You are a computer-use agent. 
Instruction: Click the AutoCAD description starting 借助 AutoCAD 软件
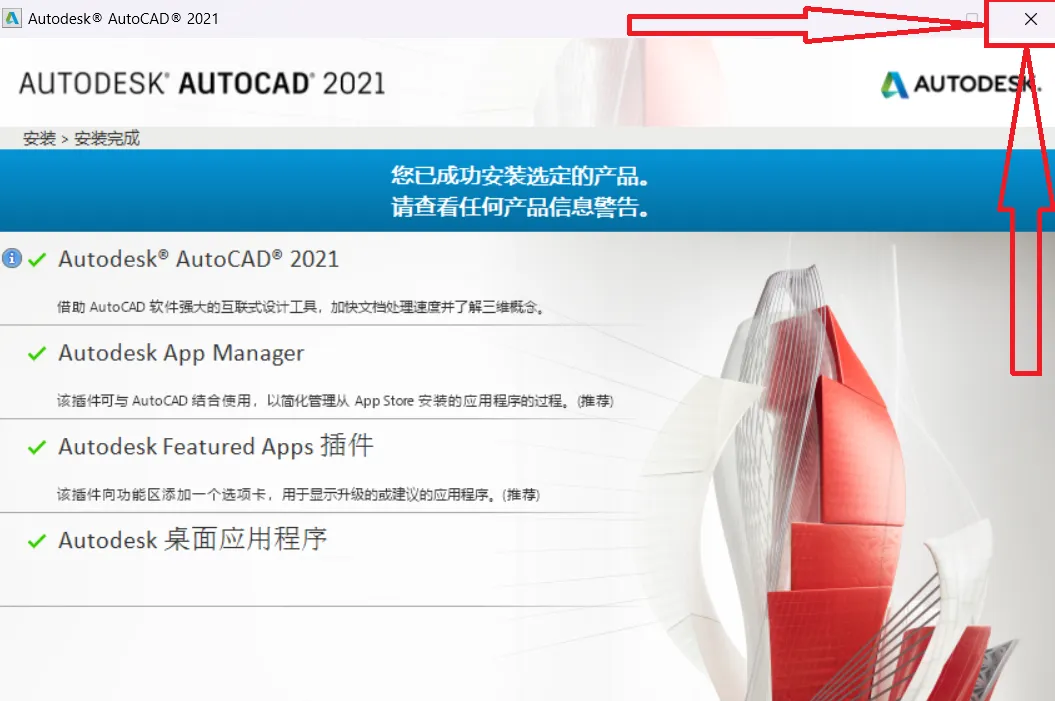(301, 307)
